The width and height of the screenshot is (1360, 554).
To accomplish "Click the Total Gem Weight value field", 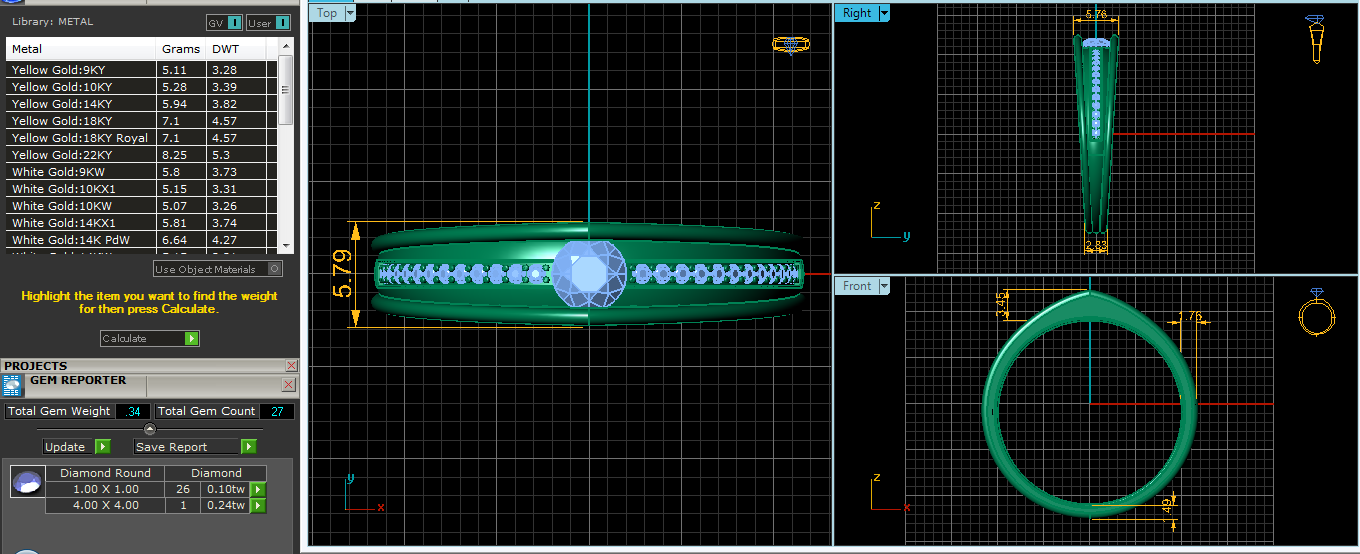I will pyautogui.click(x=133, y=411).
